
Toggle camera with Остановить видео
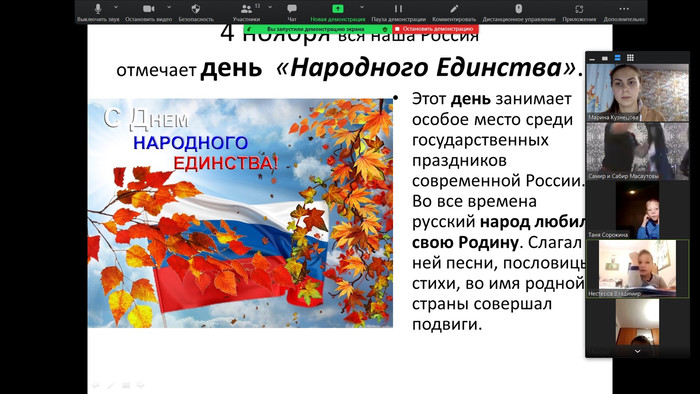pyautogui.click(x=149, y=8)
